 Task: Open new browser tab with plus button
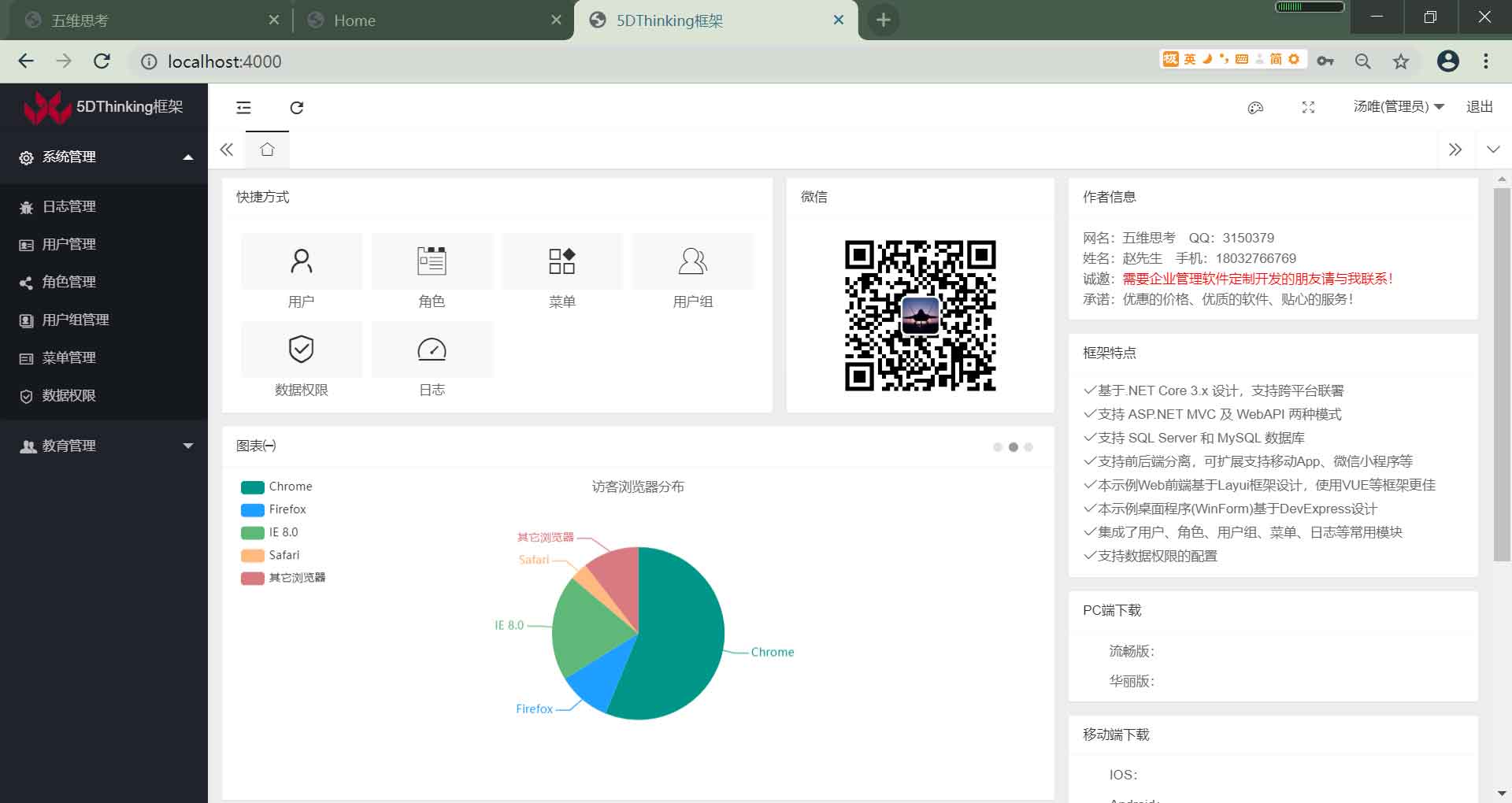(x=884, y=20)
